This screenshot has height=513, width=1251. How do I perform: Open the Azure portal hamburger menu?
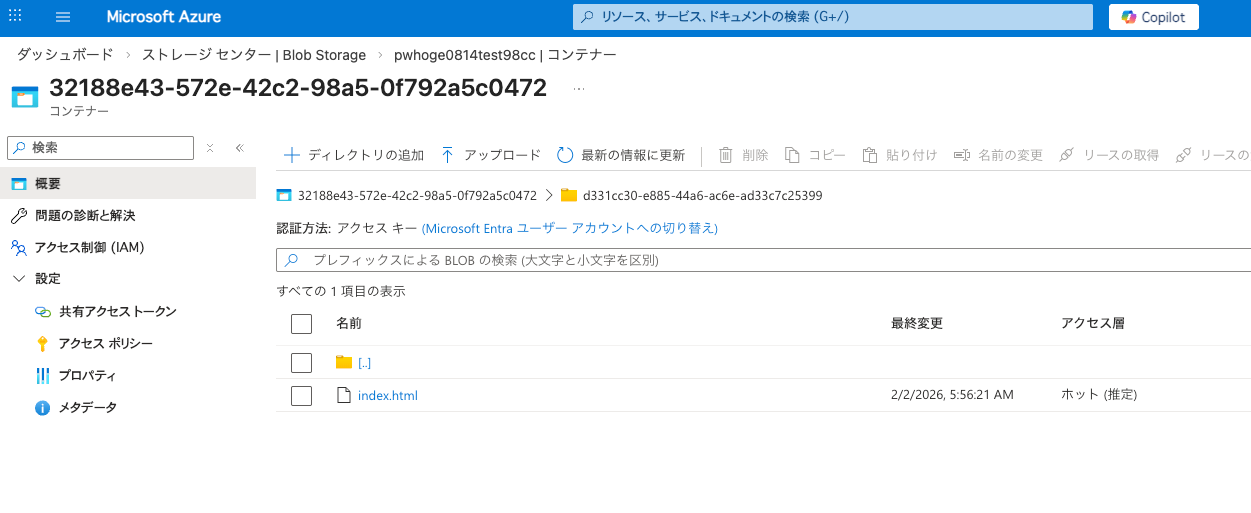[x=63, y=17]
